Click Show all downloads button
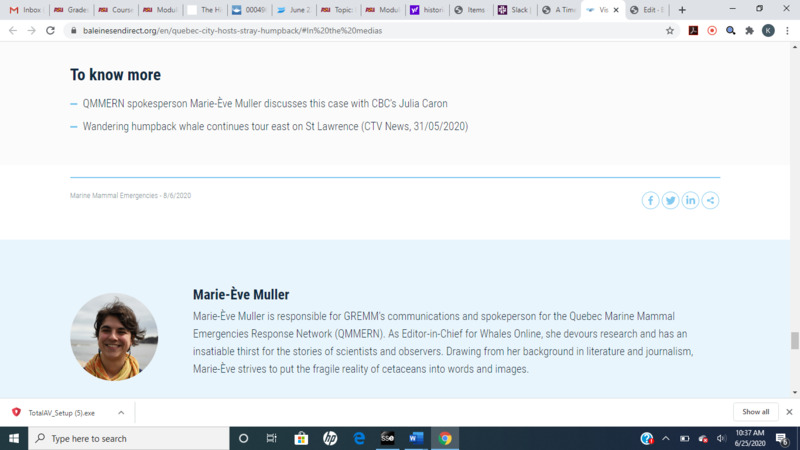This screenshot has height=450, width=800. 756,412
